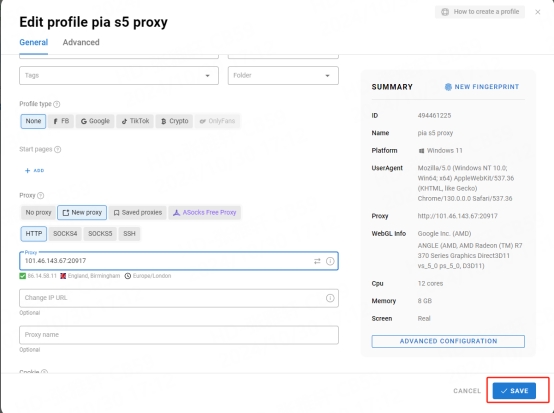554x413 pixels.
Task: Click the Name value pia s5 proxy
Action: pos(435,133)
